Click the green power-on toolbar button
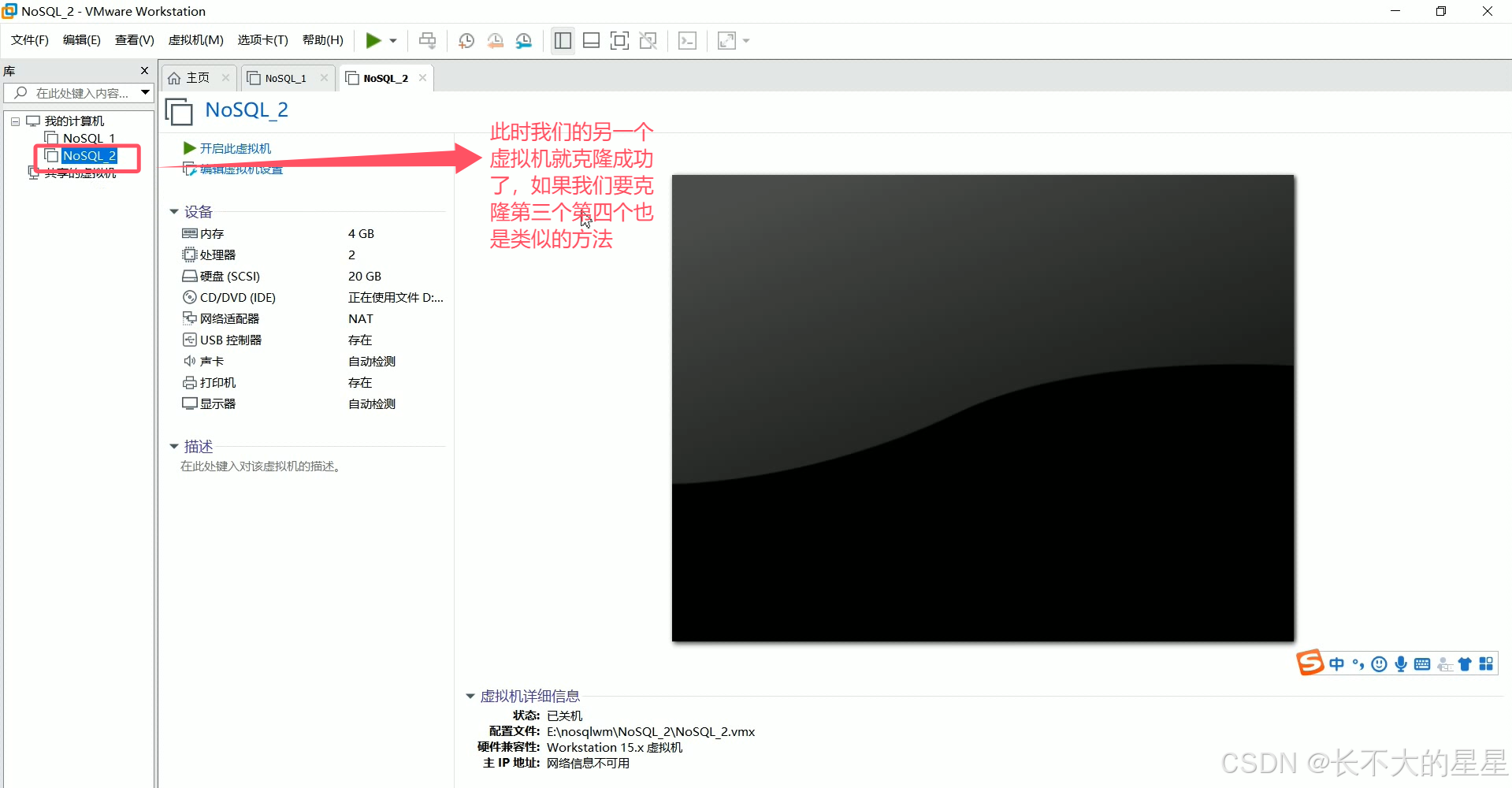1512x788 pixels. [373, 40]
